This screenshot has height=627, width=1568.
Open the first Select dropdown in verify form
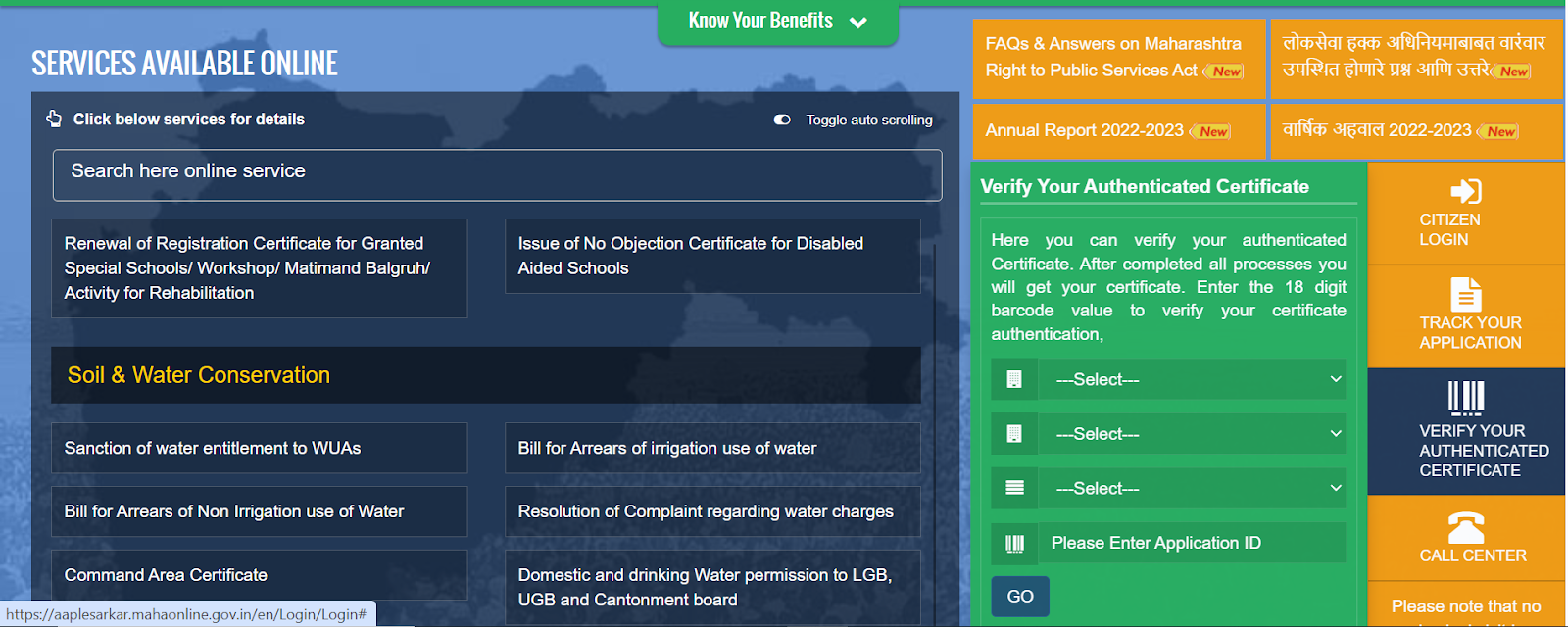[x=1196, y=380]
